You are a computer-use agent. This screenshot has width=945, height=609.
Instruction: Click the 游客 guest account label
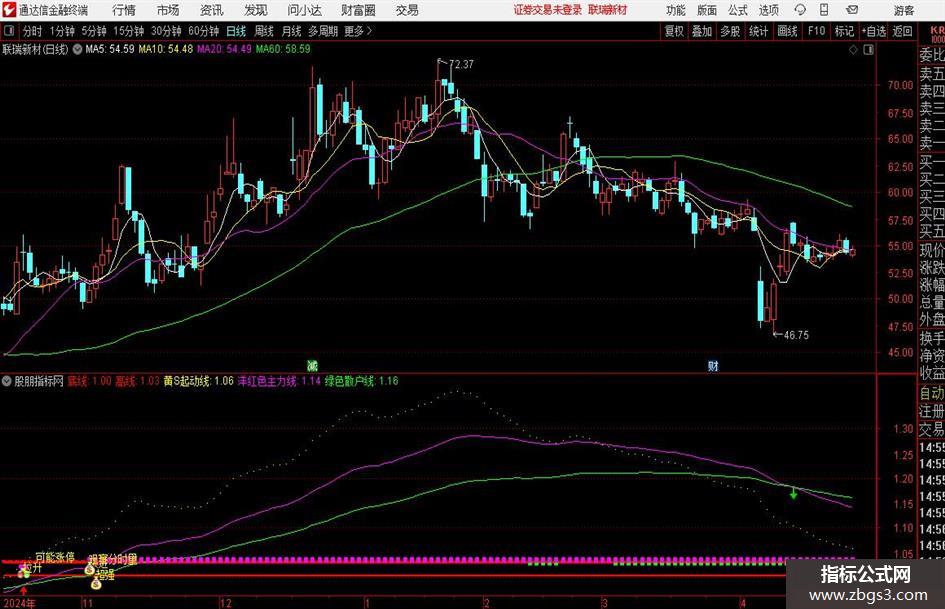(903, 10)
